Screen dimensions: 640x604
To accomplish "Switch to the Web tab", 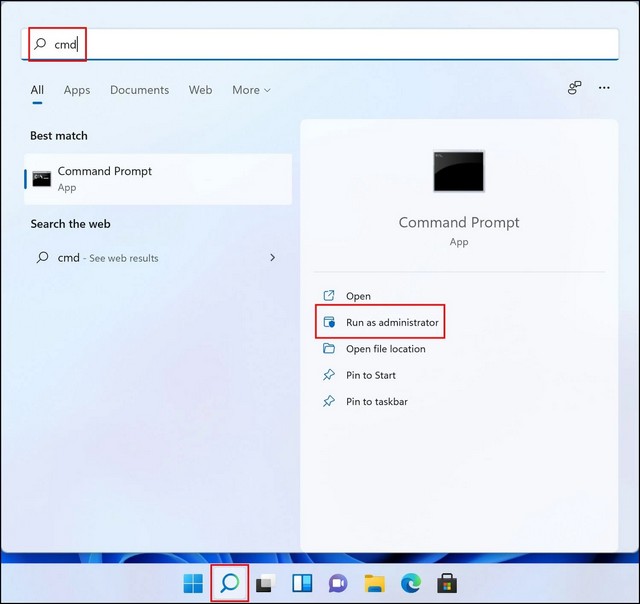I will [x=200, y=90].
